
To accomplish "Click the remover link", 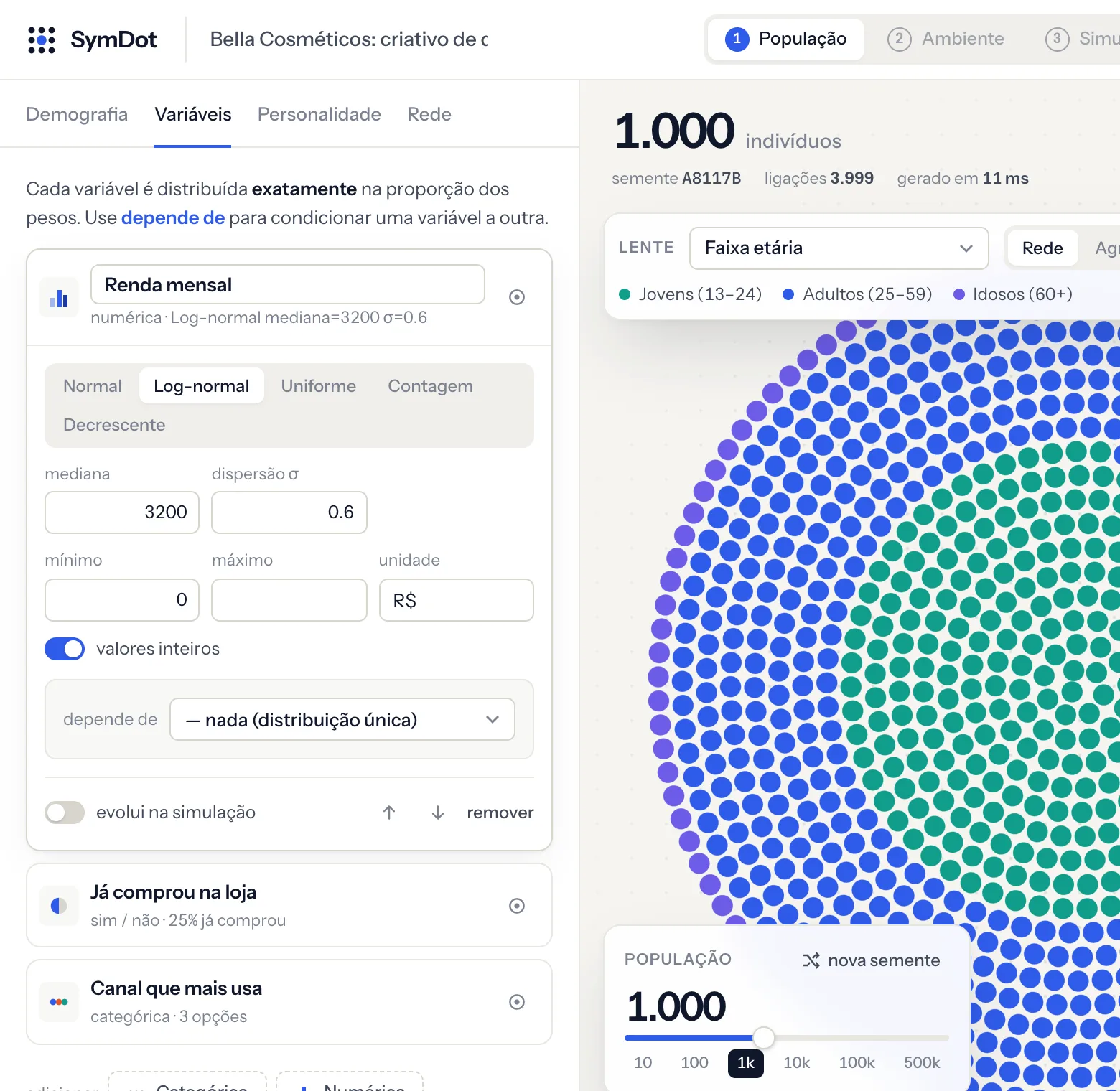I will tap(500, 813).
